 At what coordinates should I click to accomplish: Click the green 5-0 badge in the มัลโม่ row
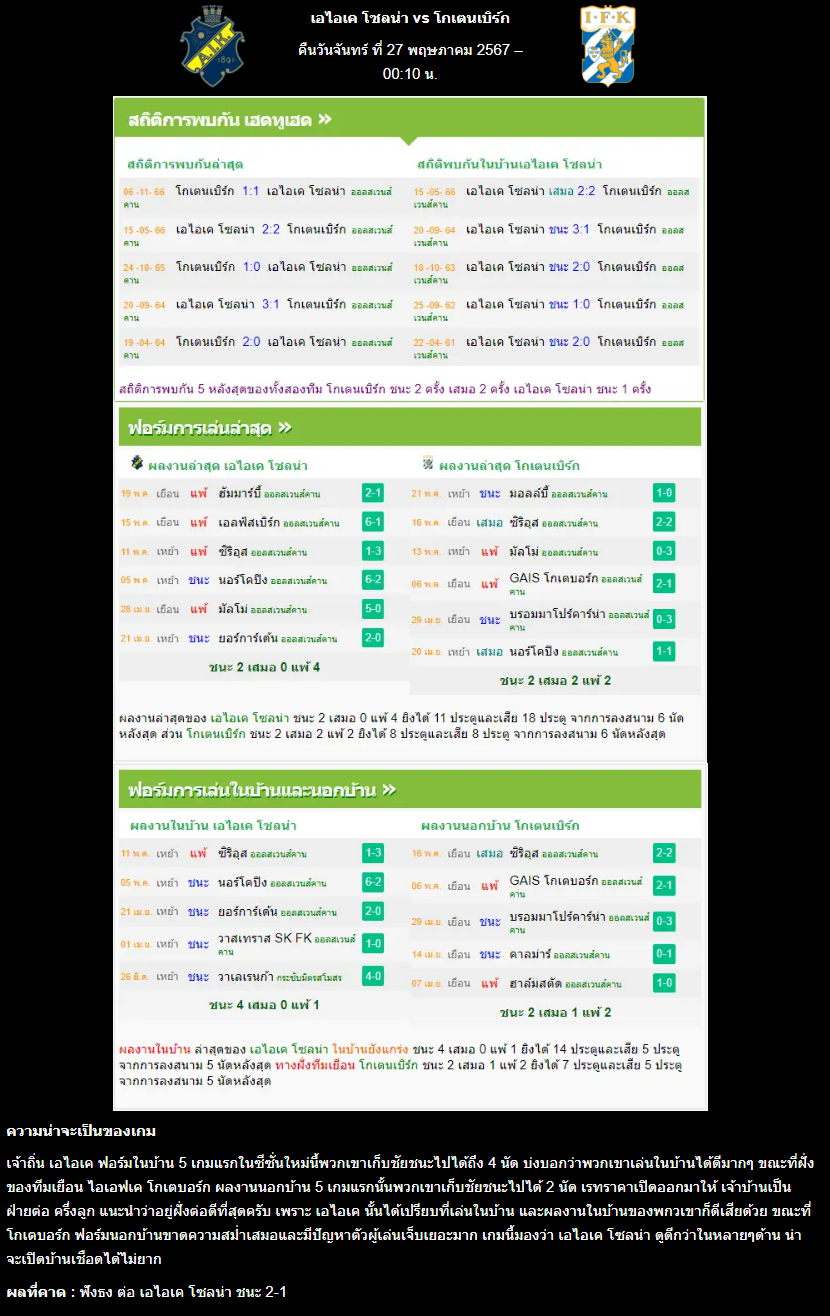point(373,608)
